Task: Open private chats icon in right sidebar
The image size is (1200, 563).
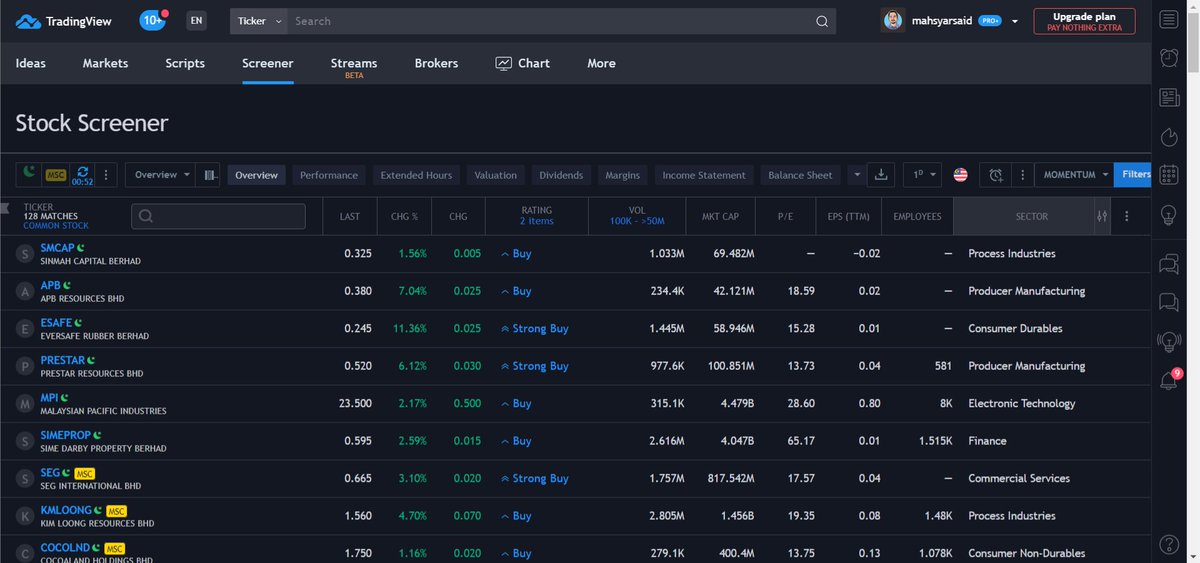Action: pyautogui.click(x=1169, y=302)
